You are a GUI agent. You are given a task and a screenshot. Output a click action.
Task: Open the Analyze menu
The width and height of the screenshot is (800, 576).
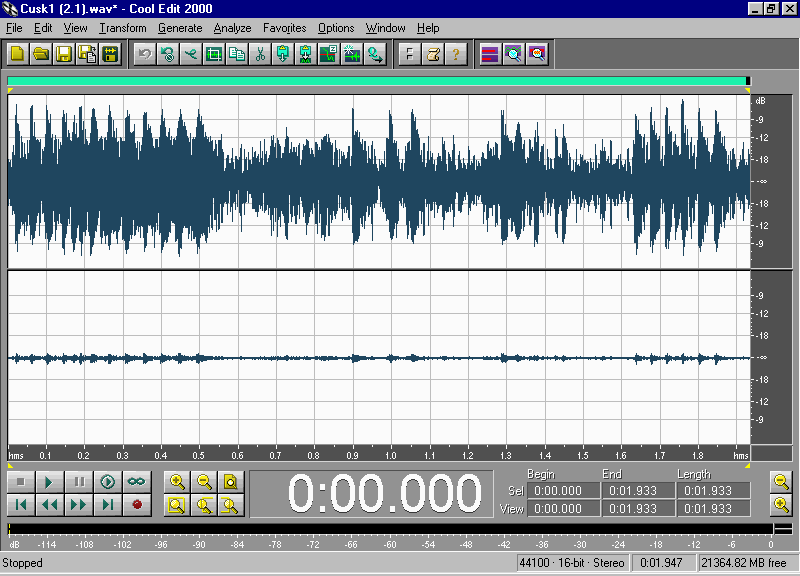pos(232,28)
